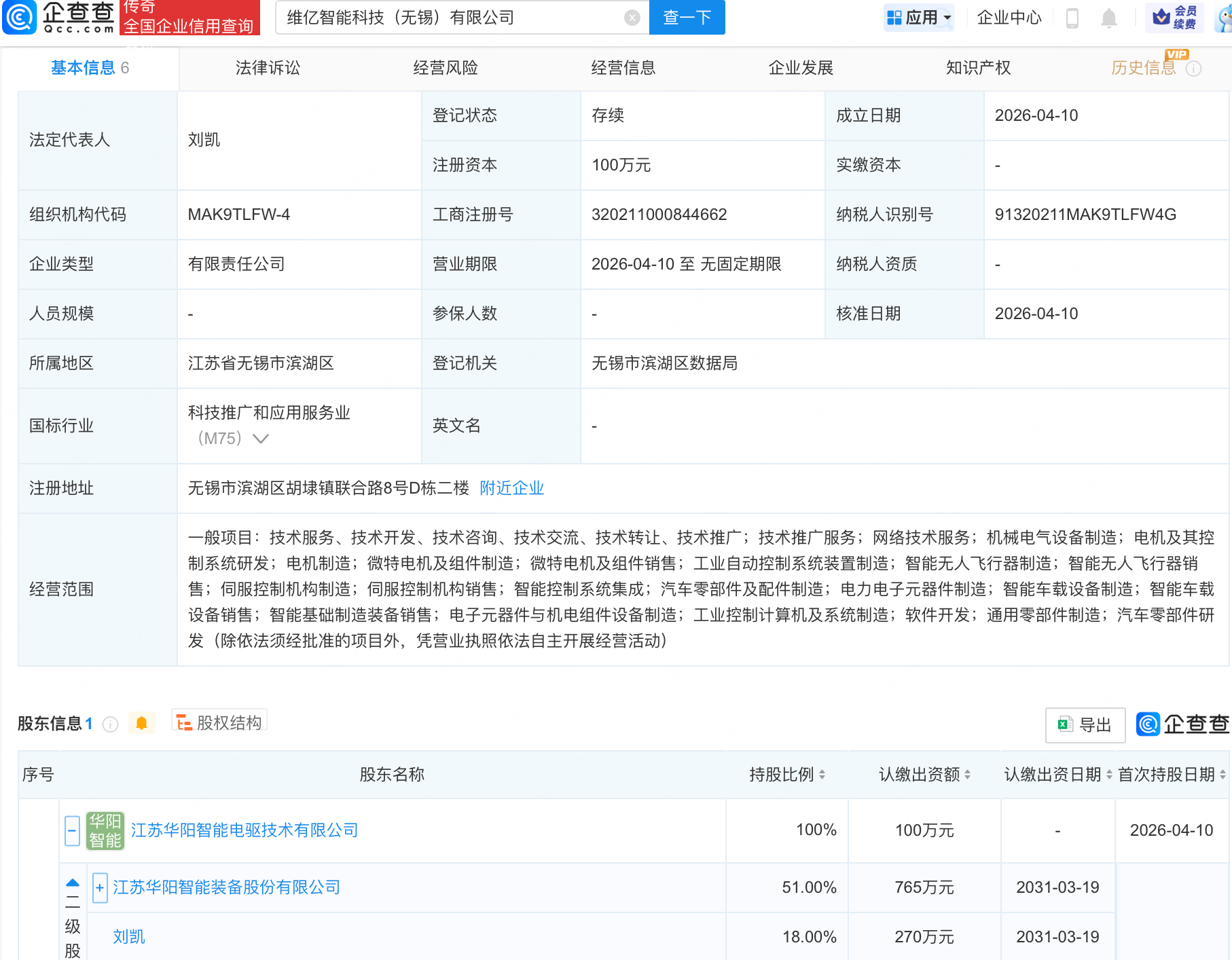
Task: Open notifications bell in top bar
Action: pyautogui.click(x=1108, y=18)
